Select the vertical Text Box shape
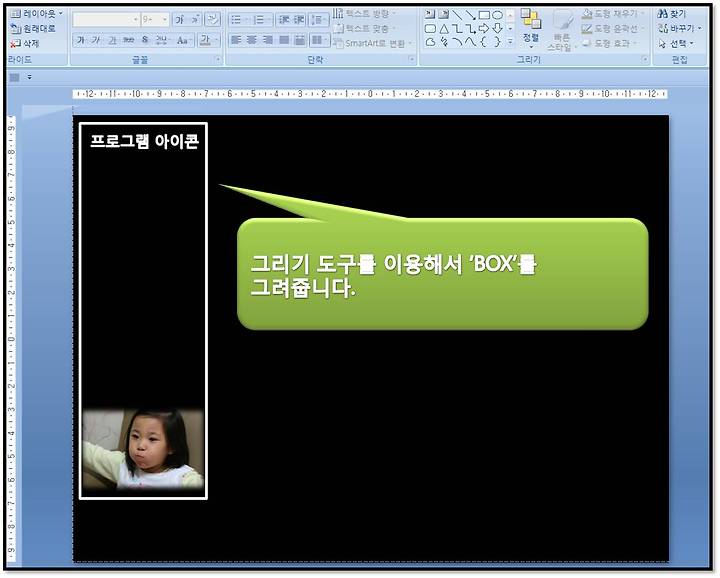 (444, 15)
